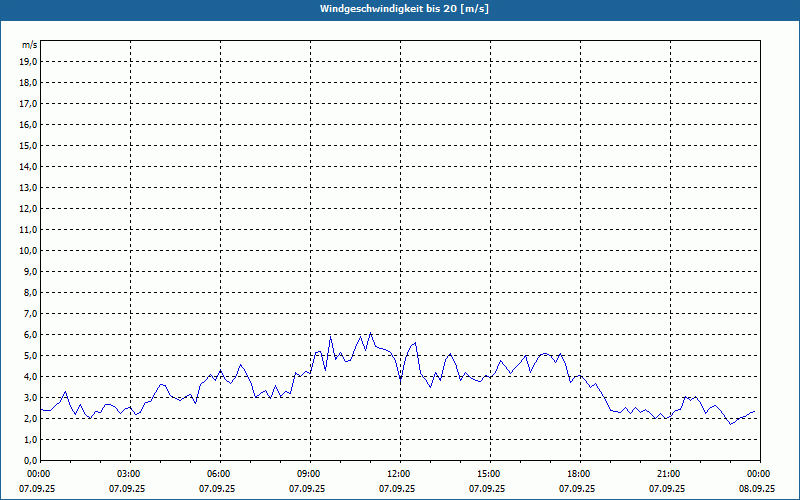Select the 09:00 x-axis time label
The width and height of the screenshot is (800, 500).
point(309,474)
